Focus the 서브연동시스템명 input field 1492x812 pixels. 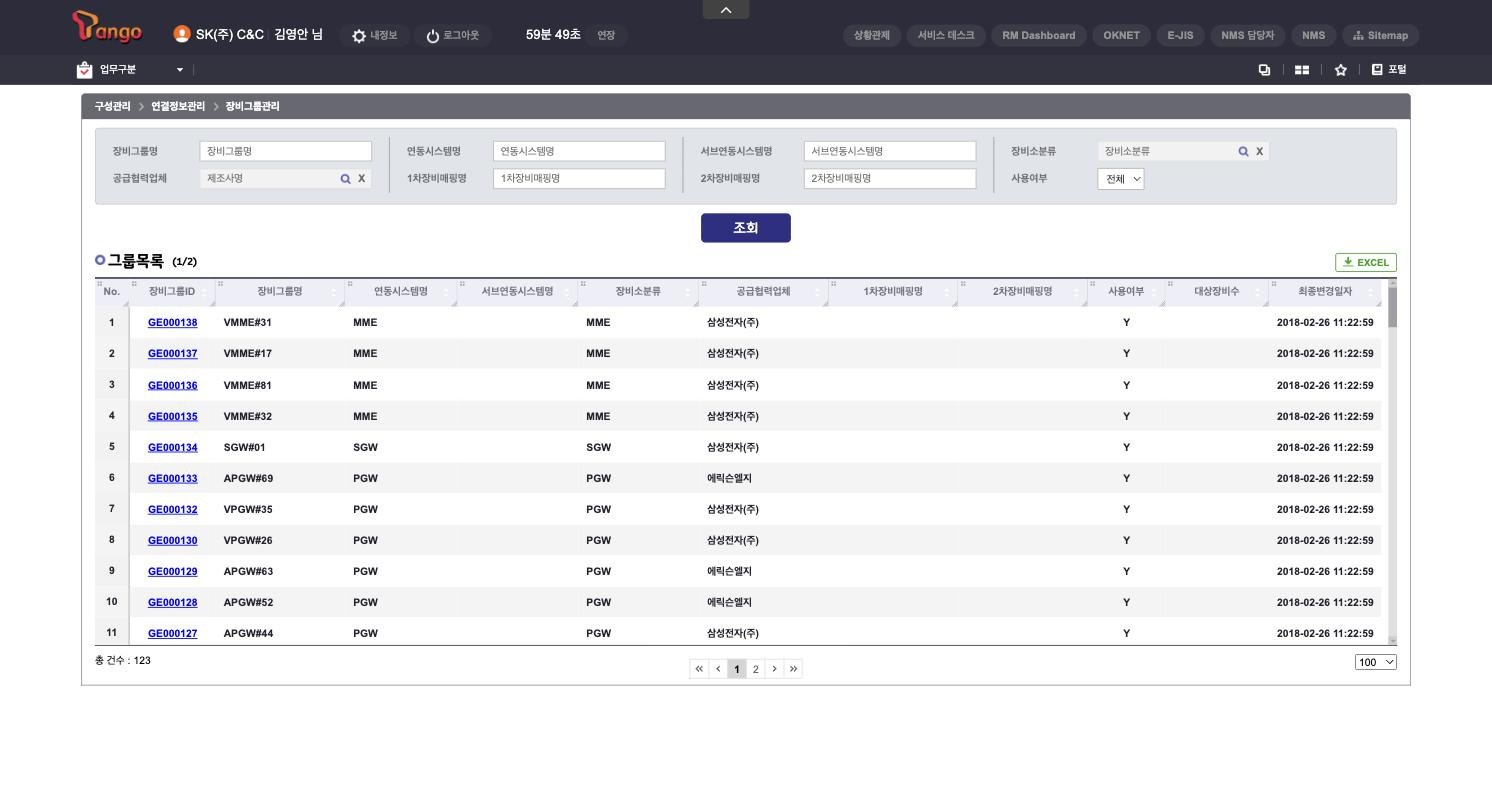pyautogui.click(x=890, y=151)
